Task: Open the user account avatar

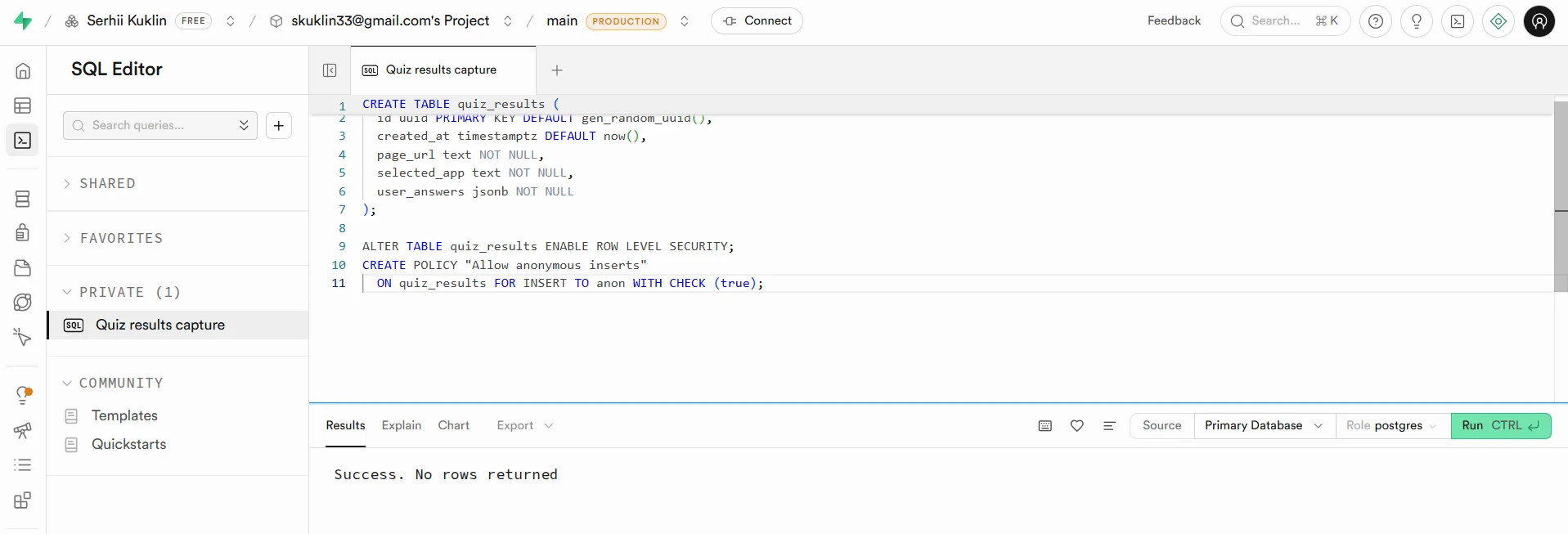Action: (x=1539, y=21)
